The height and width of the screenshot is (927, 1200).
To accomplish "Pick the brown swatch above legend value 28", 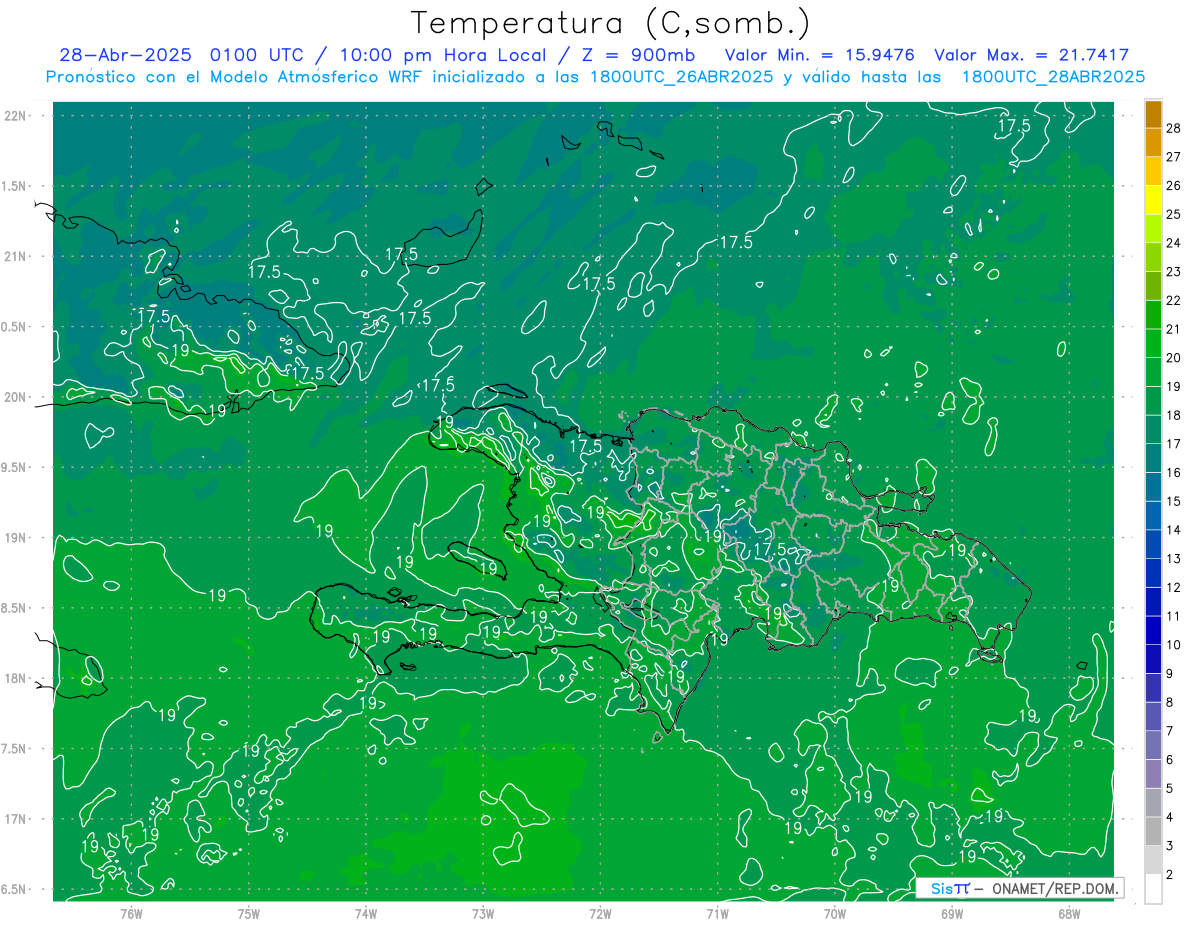I will click(x=1153, y=114).
